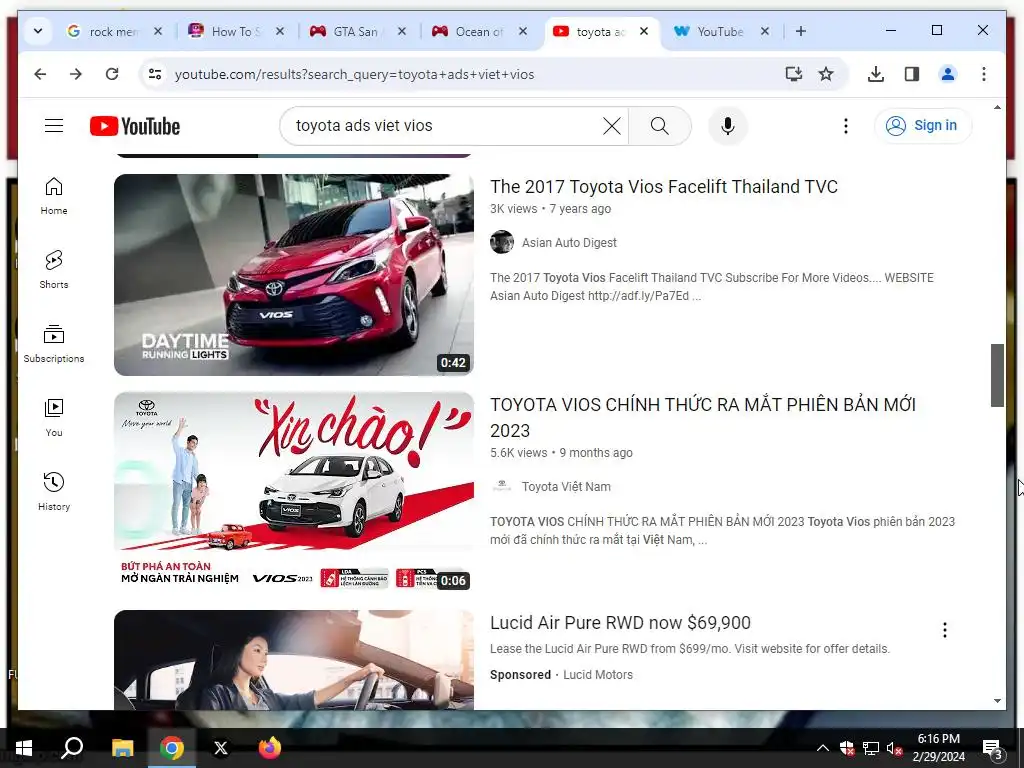Open File Explorer from taskbar
Viewport: 1024px width, 768px height.
click(x=122, y=748)
